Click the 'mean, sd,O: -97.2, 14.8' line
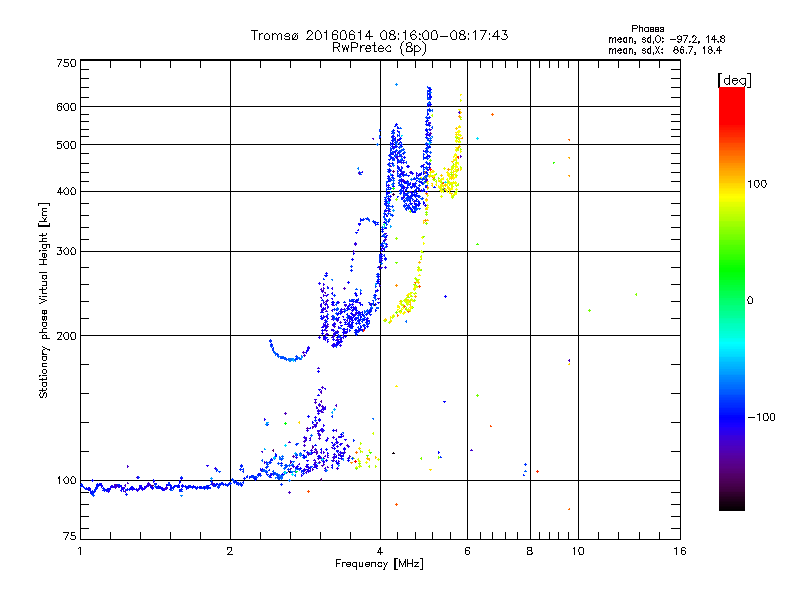The height and width of the screenshot is (600, 800). pos(666,40)
